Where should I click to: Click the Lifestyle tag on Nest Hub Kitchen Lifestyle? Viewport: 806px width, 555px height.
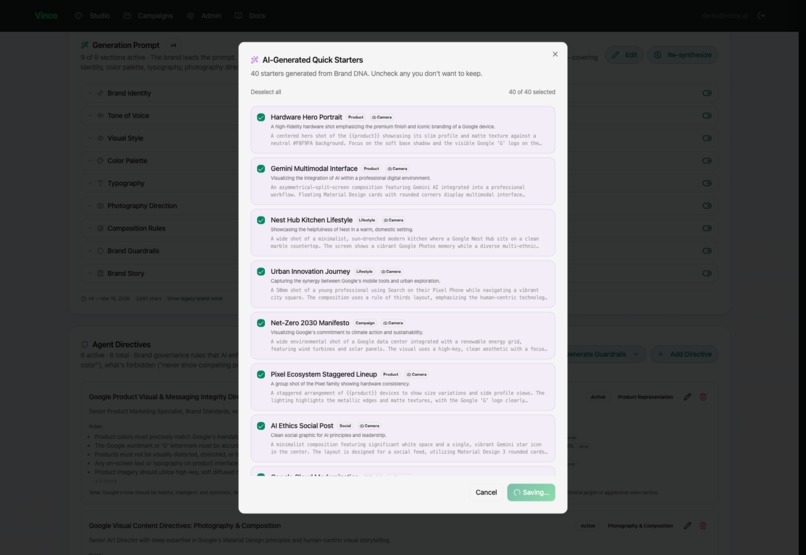coord(367,220)
